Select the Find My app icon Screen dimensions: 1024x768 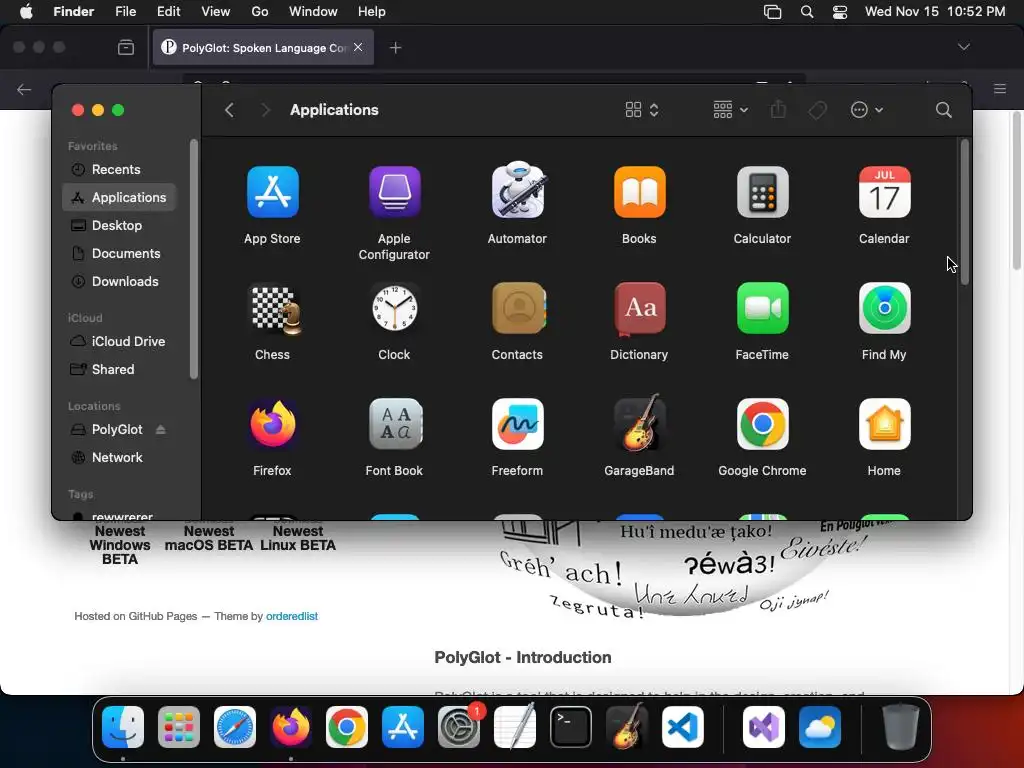[x=884, y=308]
